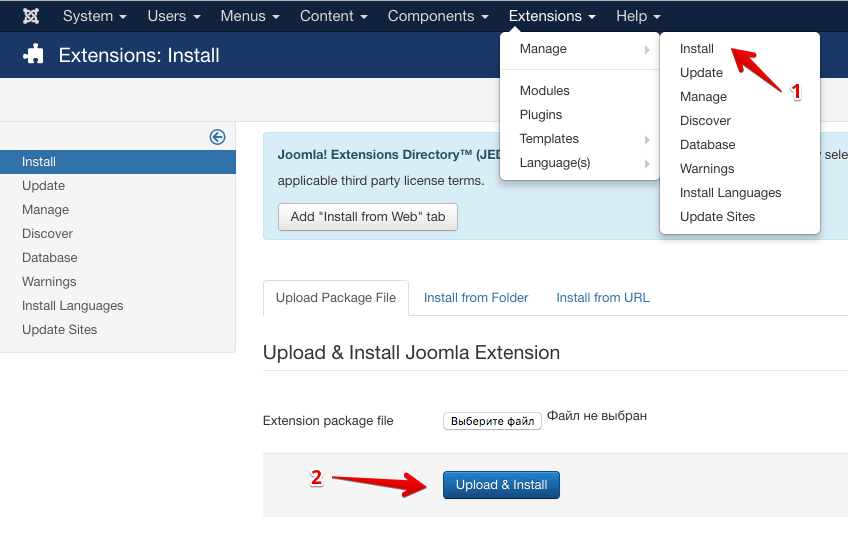Click the Joomla logo icon
Screen dimensions: 848x552
click(x=31, y=16)
